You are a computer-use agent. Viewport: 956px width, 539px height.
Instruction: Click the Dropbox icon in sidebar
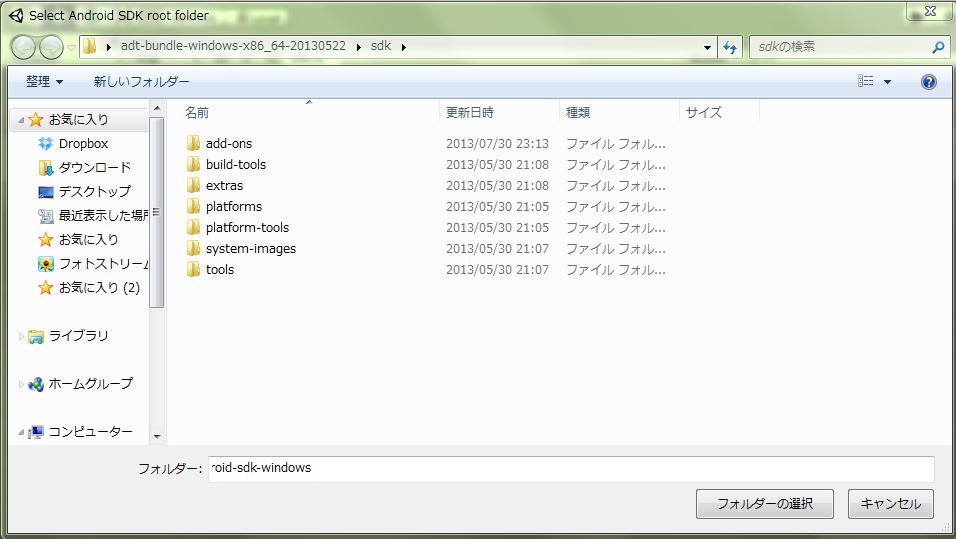pos(46,144)
